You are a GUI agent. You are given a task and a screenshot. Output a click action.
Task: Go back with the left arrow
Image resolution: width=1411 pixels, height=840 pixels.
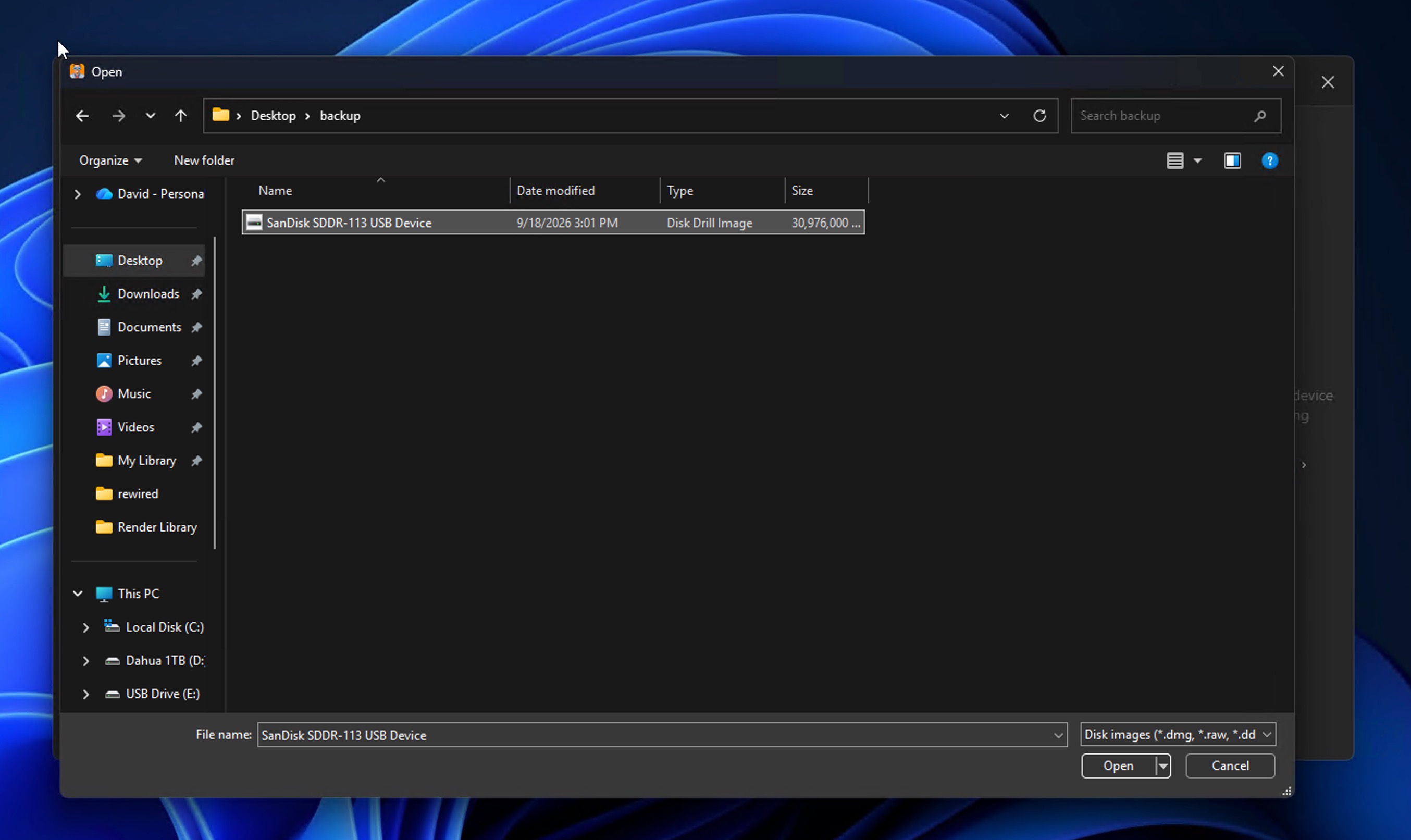pyautogui.click(x=83, y=116)
